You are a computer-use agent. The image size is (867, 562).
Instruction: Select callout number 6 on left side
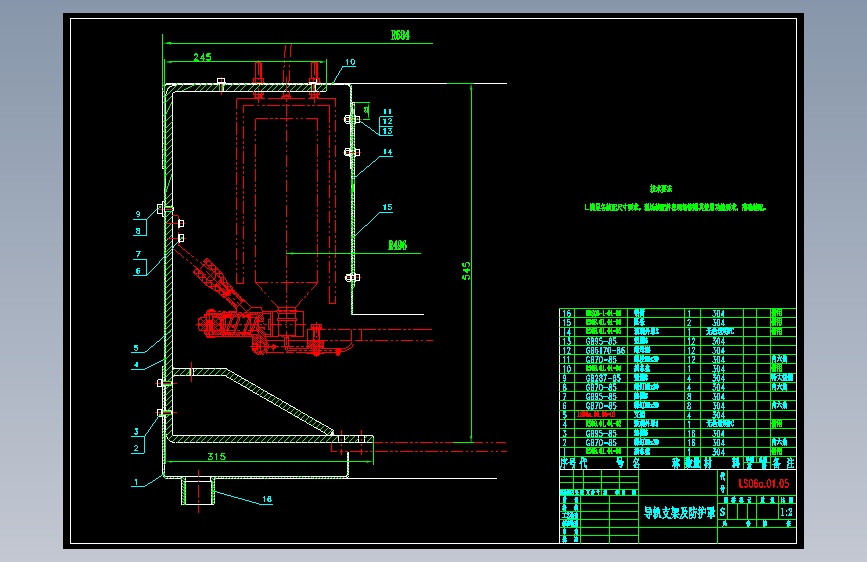pyautogui.click(x=138, y=271)
